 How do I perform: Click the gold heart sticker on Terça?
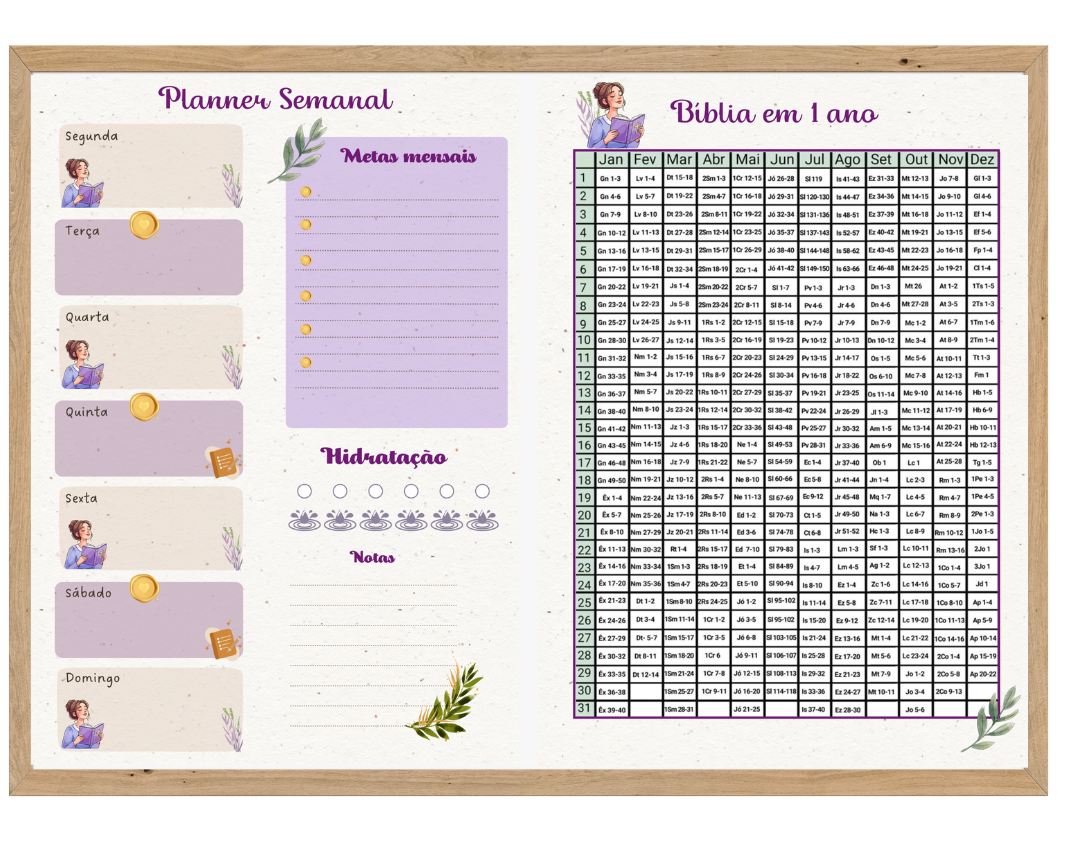(x=144, y=225)
